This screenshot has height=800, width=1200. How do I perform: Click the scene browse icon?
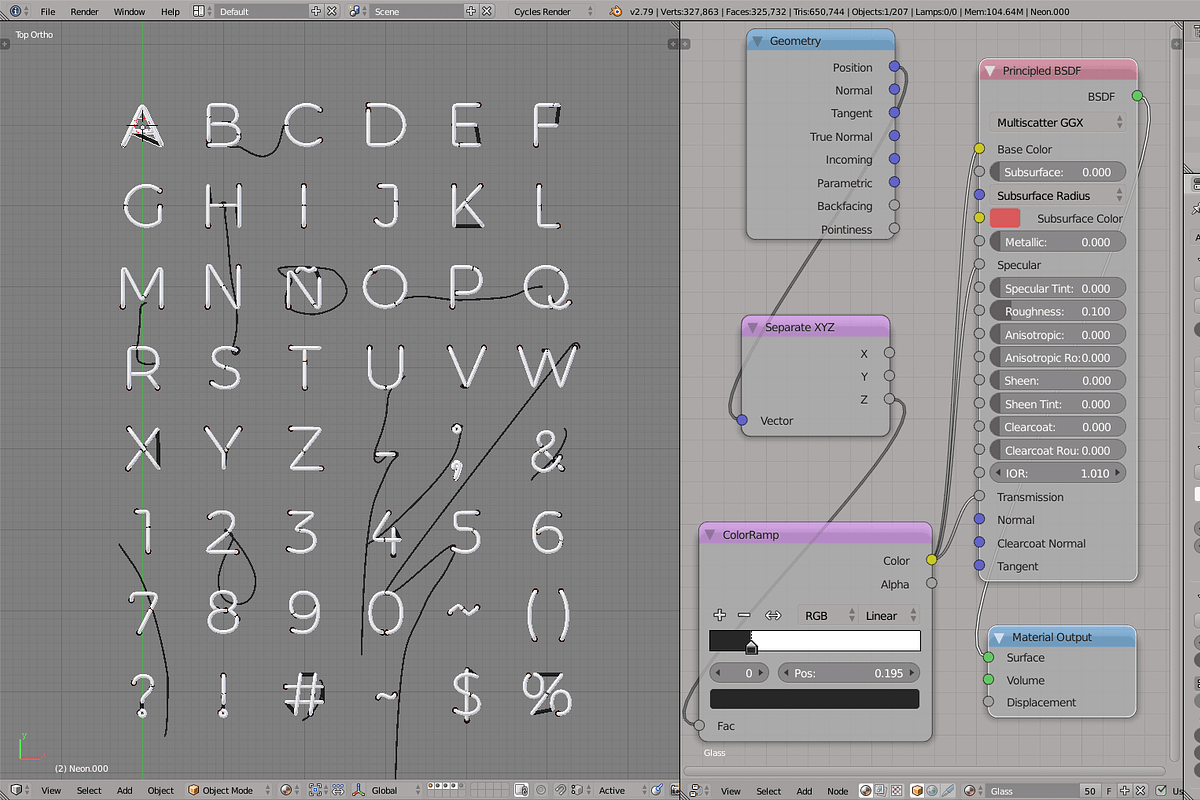[x=358, y=11]
